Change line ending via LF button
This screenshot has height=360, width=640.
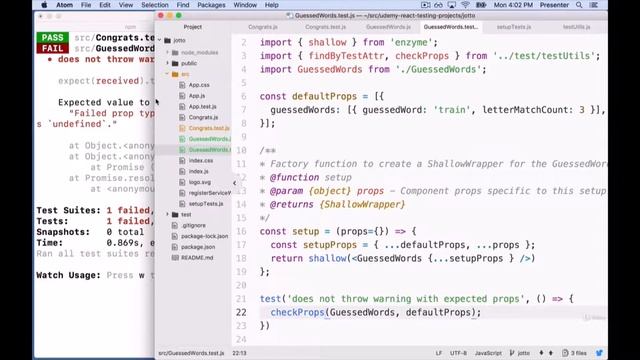pos(439,353)
